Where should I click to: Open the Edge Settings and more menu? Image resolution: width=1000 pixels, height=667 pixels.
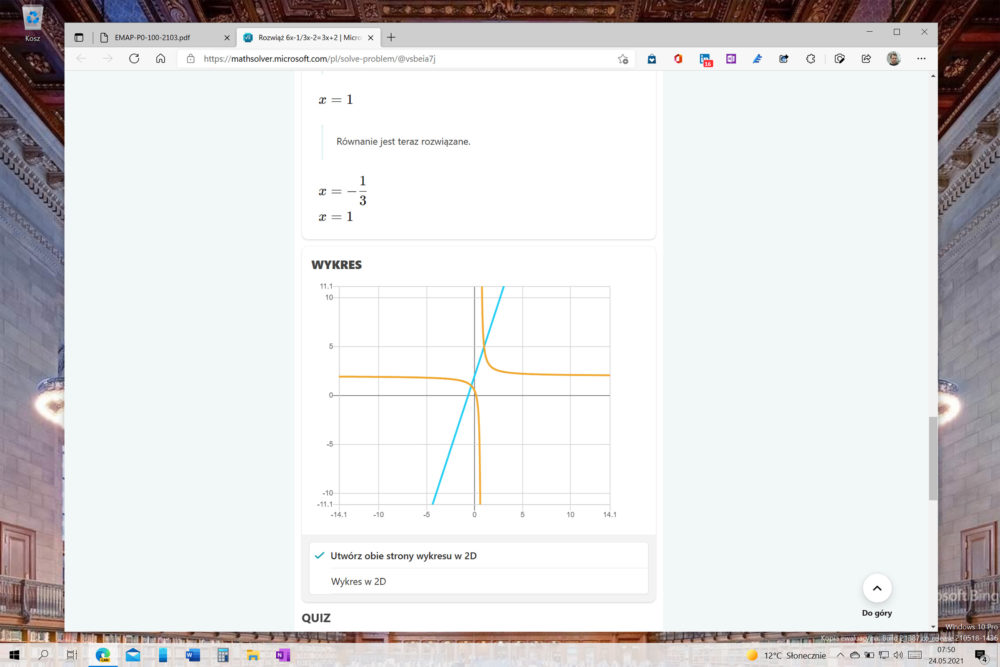(921, 59)
